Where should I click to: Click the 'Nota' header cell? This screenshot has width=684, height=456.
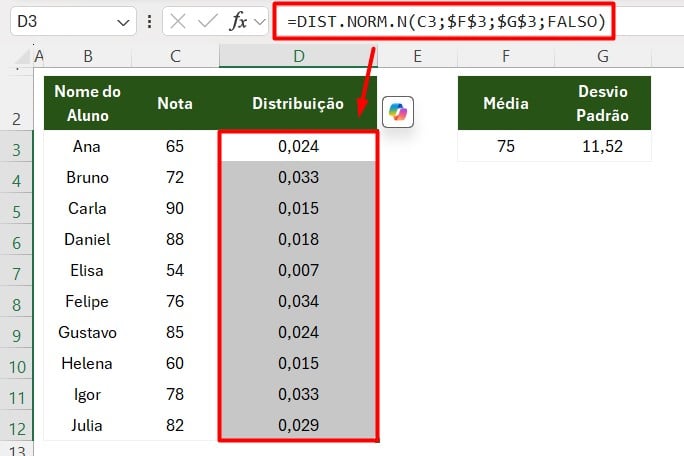point(175,103)
